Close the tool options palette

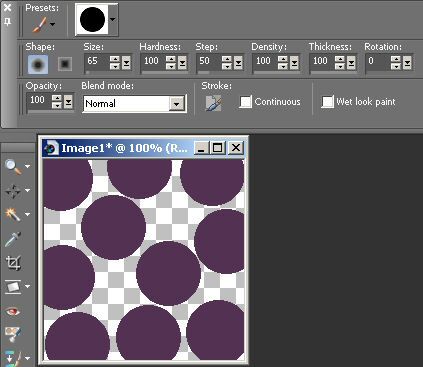tap(7, 7)
